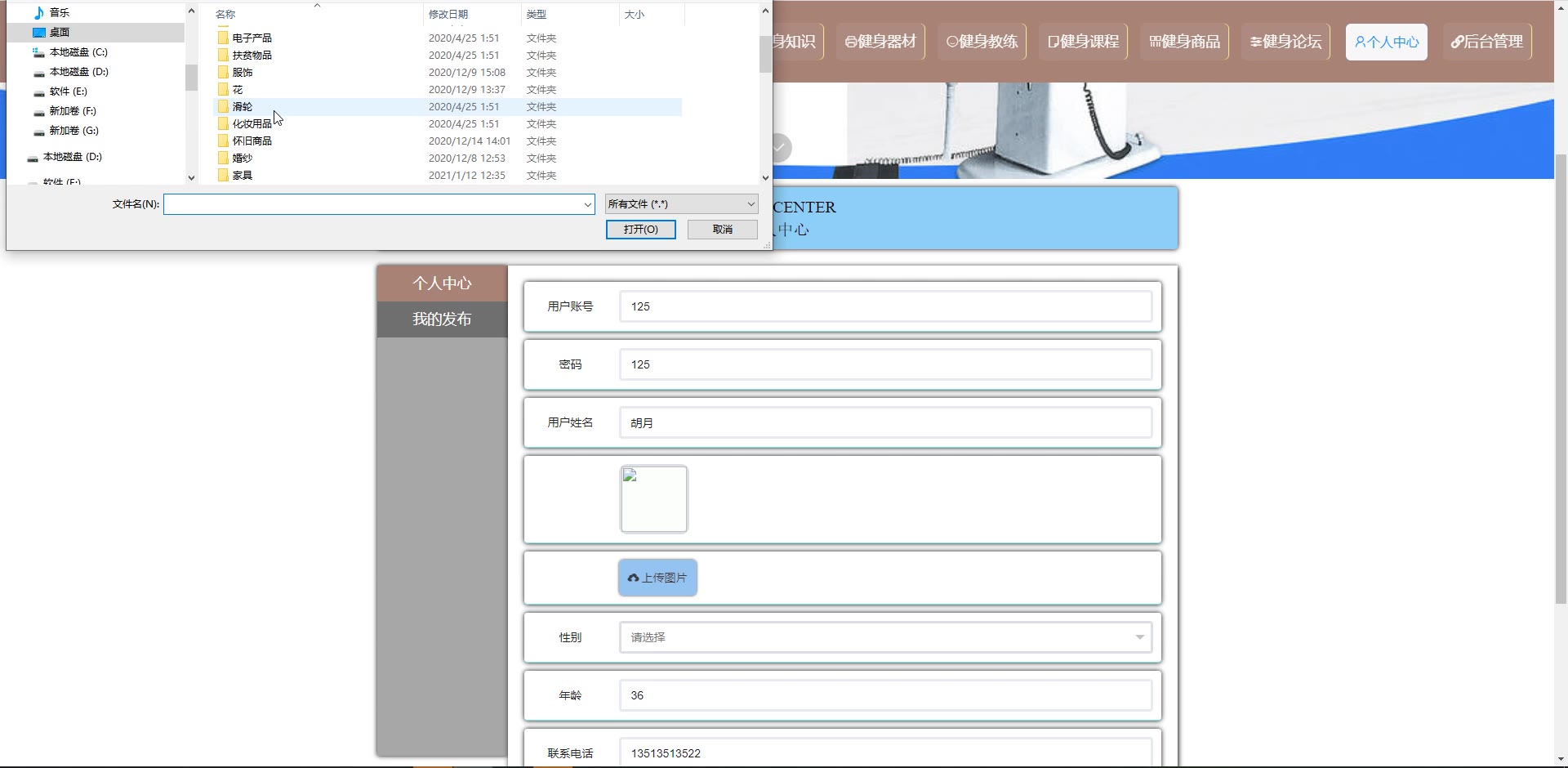Click the 音乐 music note icon
Screen dimensions: 1568x768
point(38,12)
